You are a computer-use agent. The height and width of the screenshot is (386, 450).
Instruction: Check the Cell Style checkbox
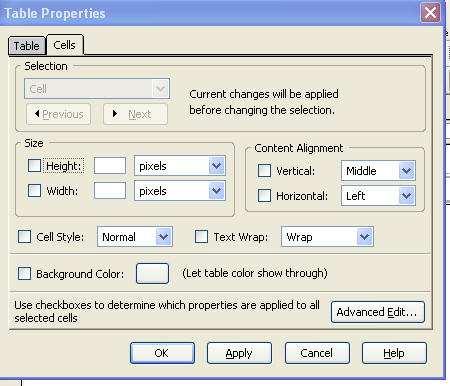(25, 237)
